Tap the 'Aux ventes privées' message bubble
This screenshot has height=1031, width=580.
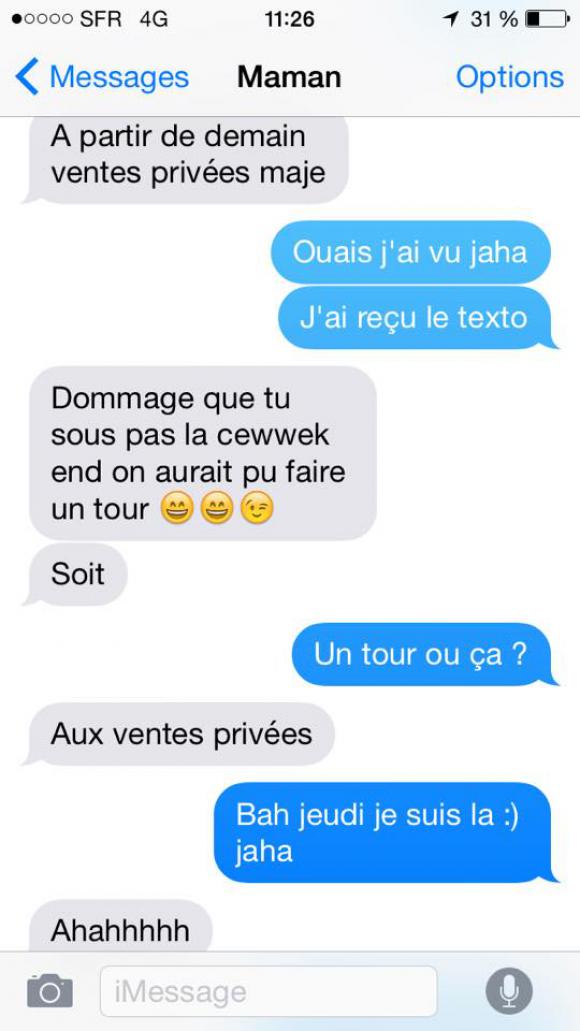click(x=180, y=734)
